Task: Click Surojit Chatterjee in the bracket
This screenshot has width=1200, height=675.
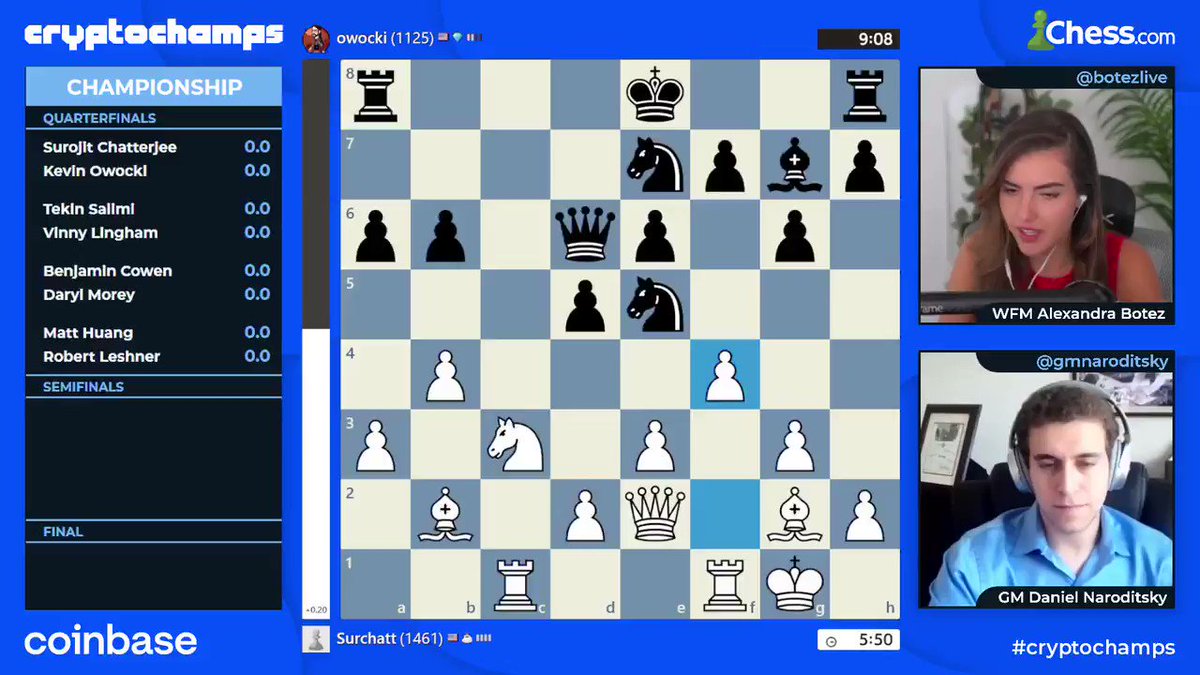Action: [110, 147]
